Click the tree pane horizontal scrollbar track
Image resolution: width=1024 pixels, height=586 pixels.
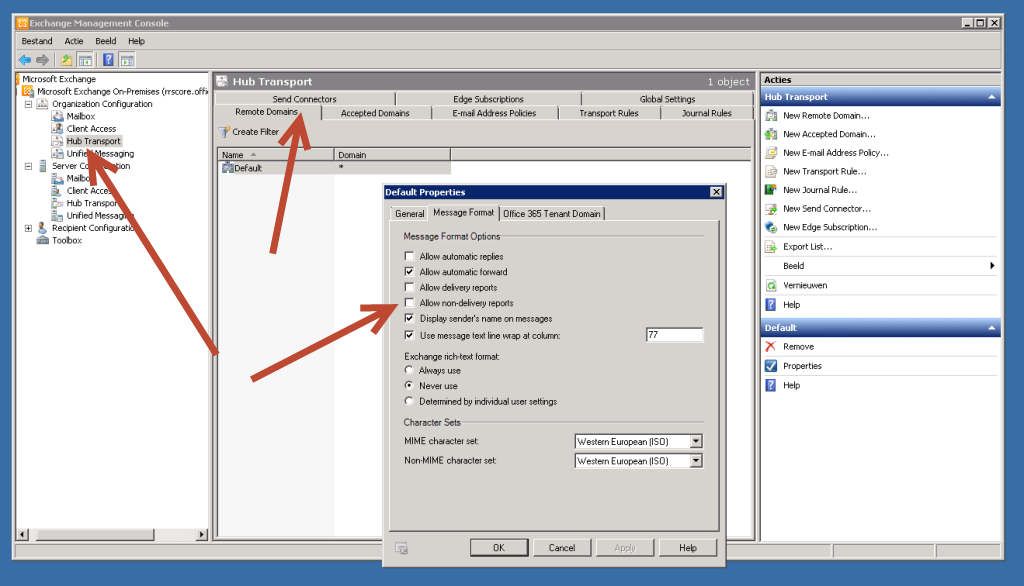pos(111,535)
